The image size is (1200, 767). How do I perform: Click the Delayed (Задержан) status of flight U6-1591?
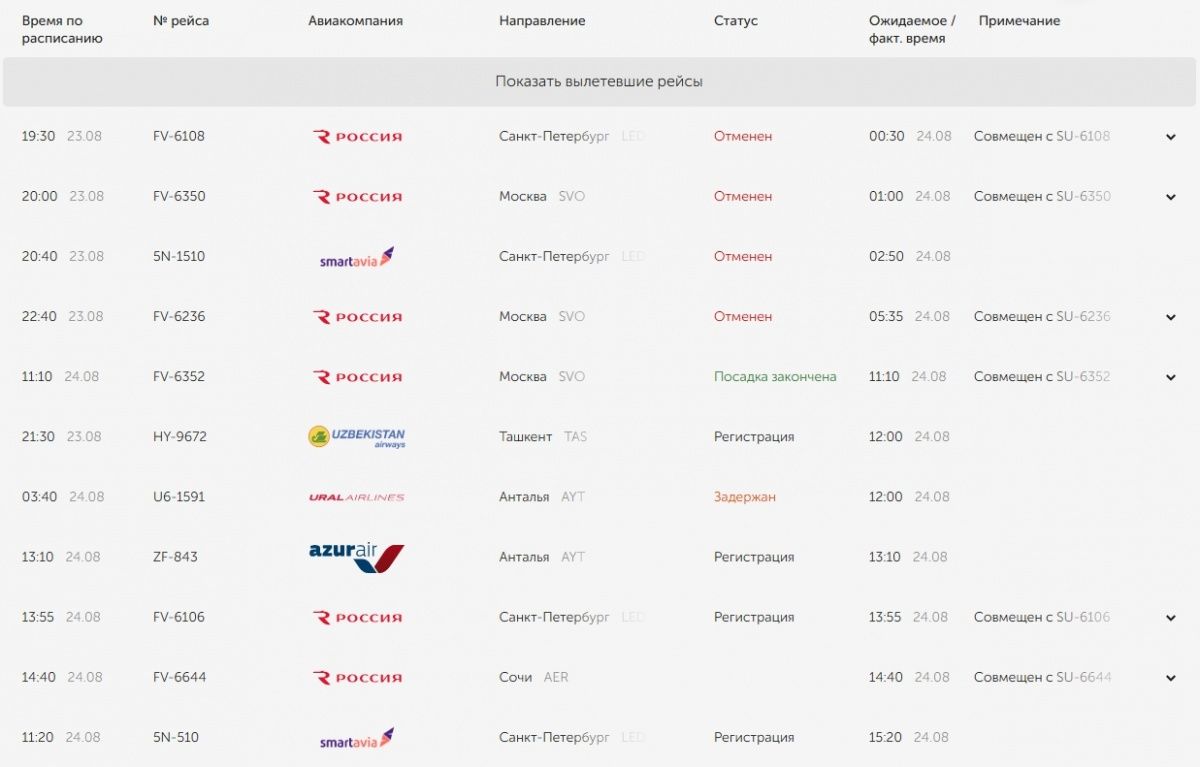click(x=745, y=497)
